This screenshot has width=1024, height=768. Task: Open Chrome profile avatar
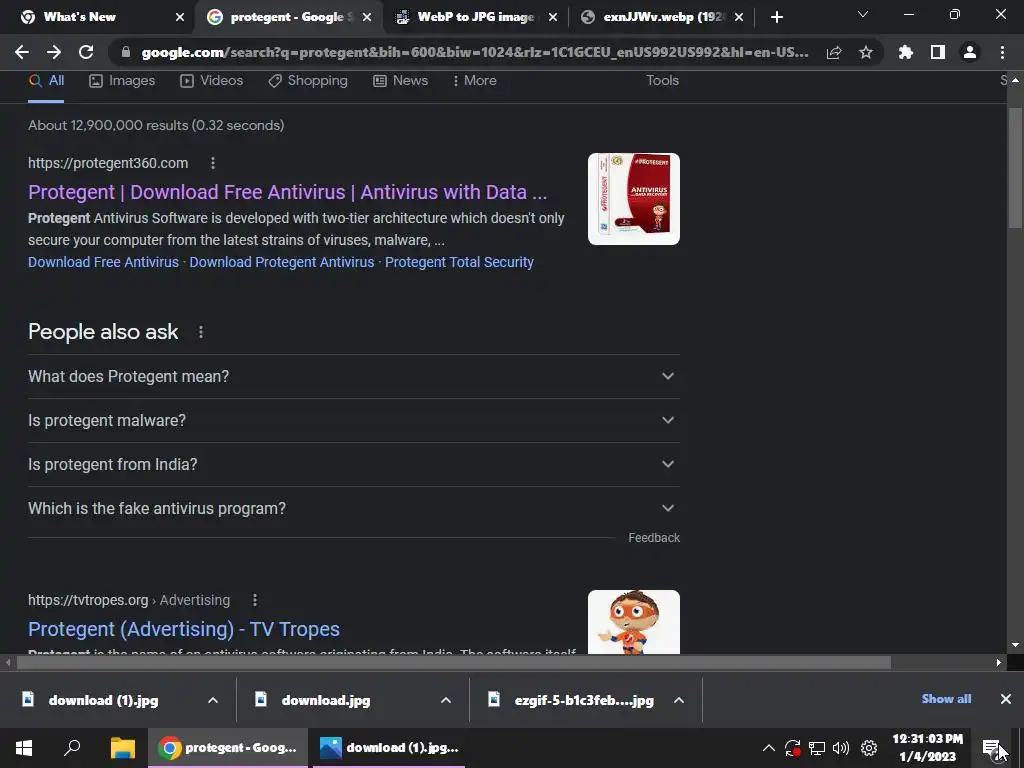970,52
